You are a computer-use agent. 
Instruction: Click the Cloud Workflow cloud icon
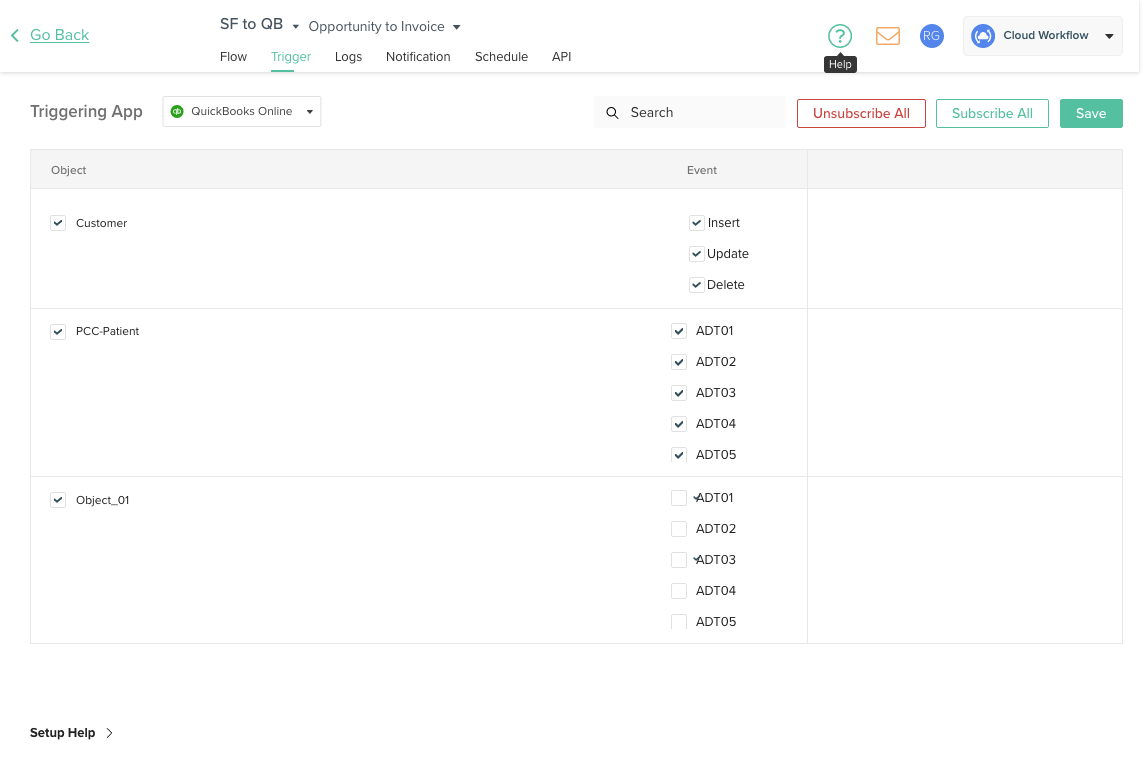click(x=983, y=35)
